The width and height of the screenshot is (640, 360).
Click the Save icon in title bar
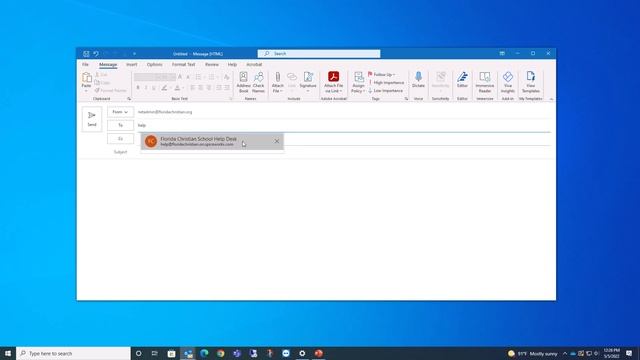click(86, 54)
